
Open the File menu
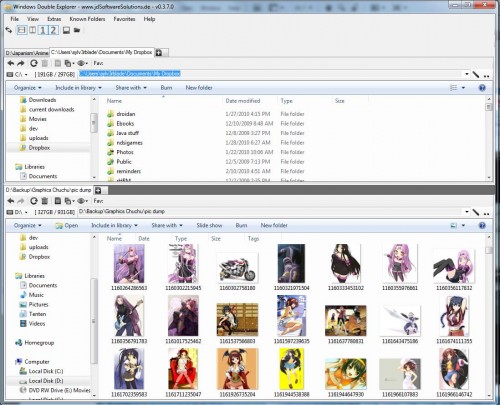click(15, 19)
